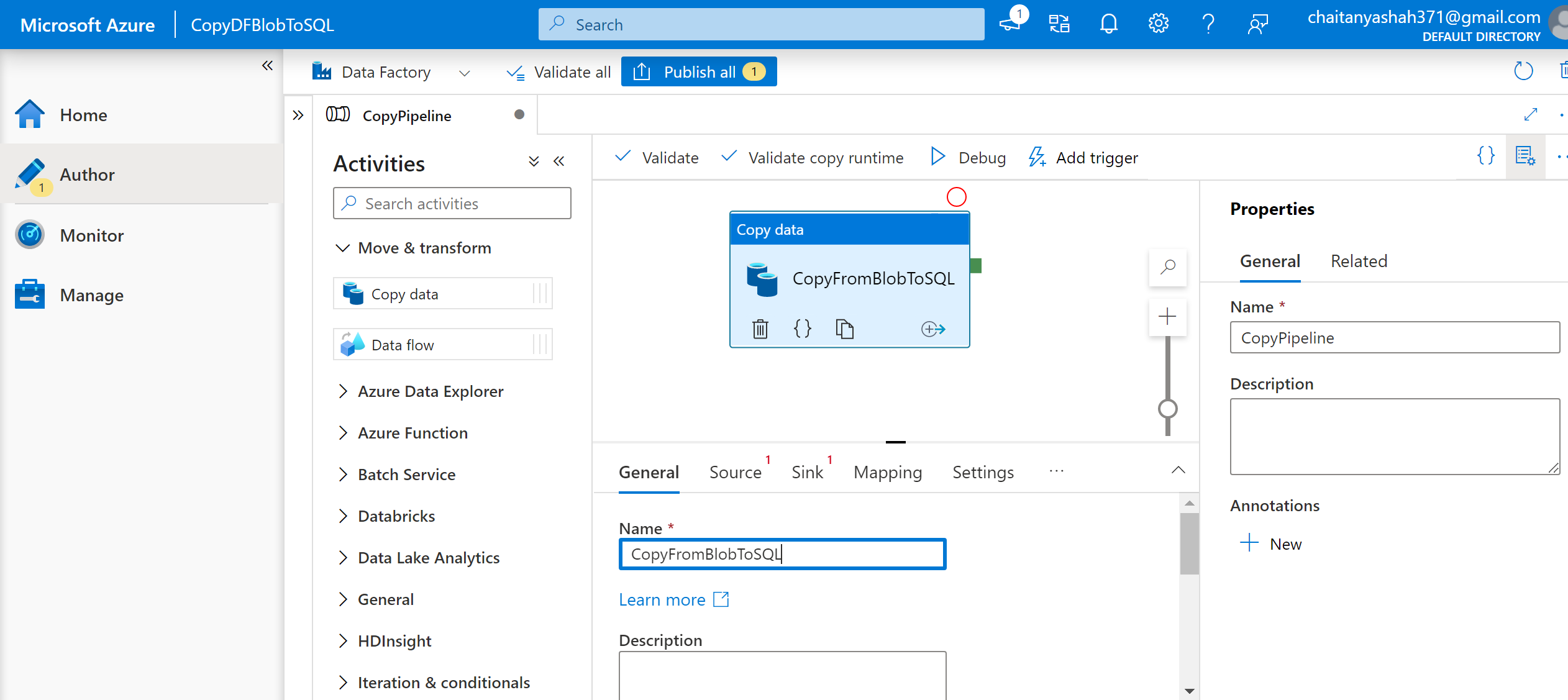The image size is (1568, 700).
Task: Zoom in the canvas plus button
Action: (x=1168, y=317)
